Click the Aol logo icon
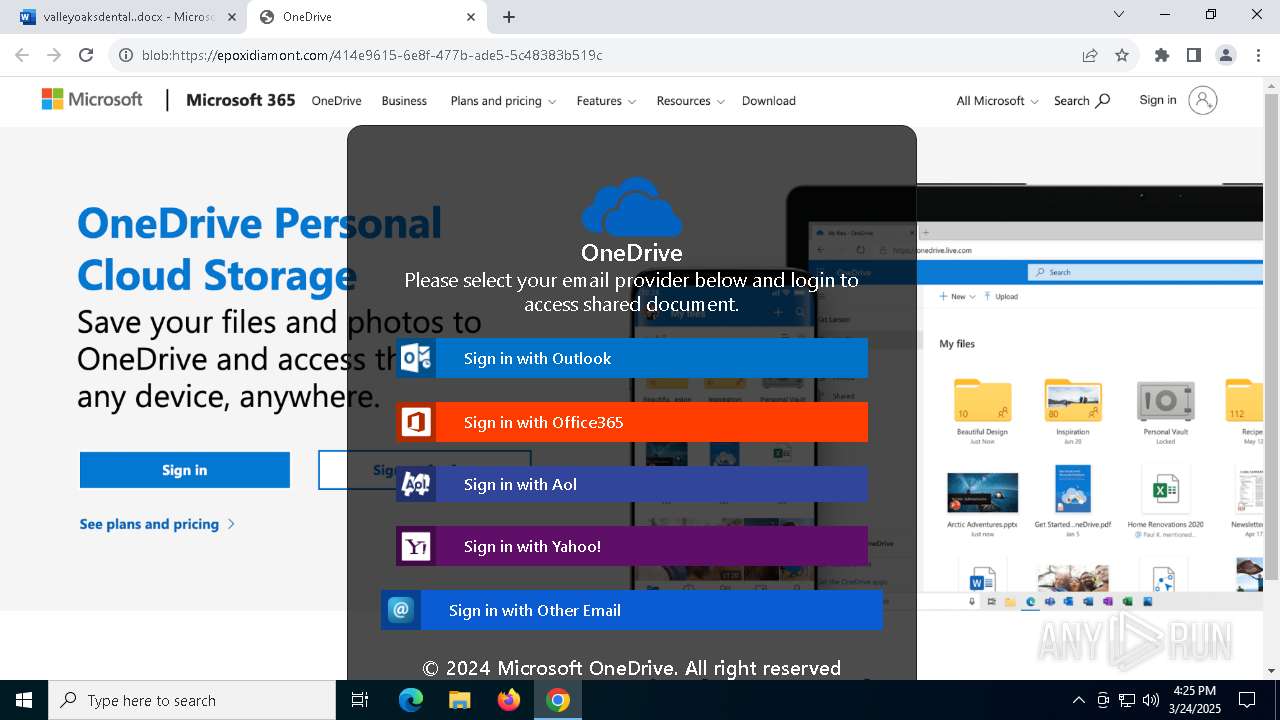Screen dimensions: 1280x720 [416, 484]
